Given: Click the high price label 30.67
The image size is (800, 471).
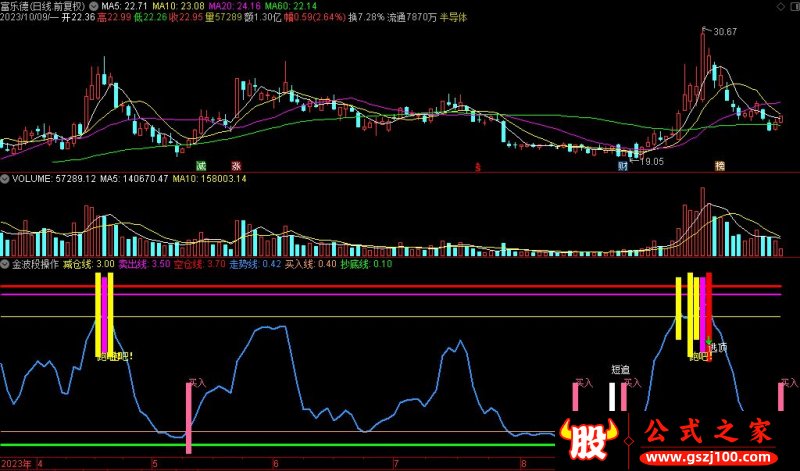Looking at the screenshot, I should point(724,32).
